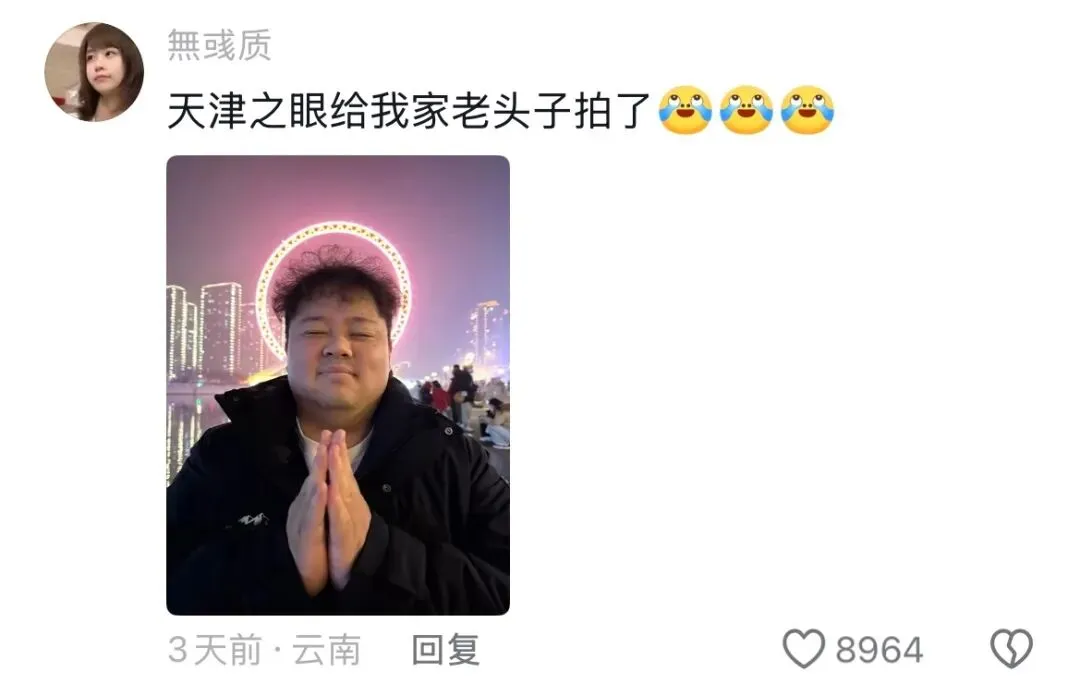Open the commenter's profile avatar
The width and height of the screenshot is (1080, 684).
pyautogui.click(x=94, y=72)
